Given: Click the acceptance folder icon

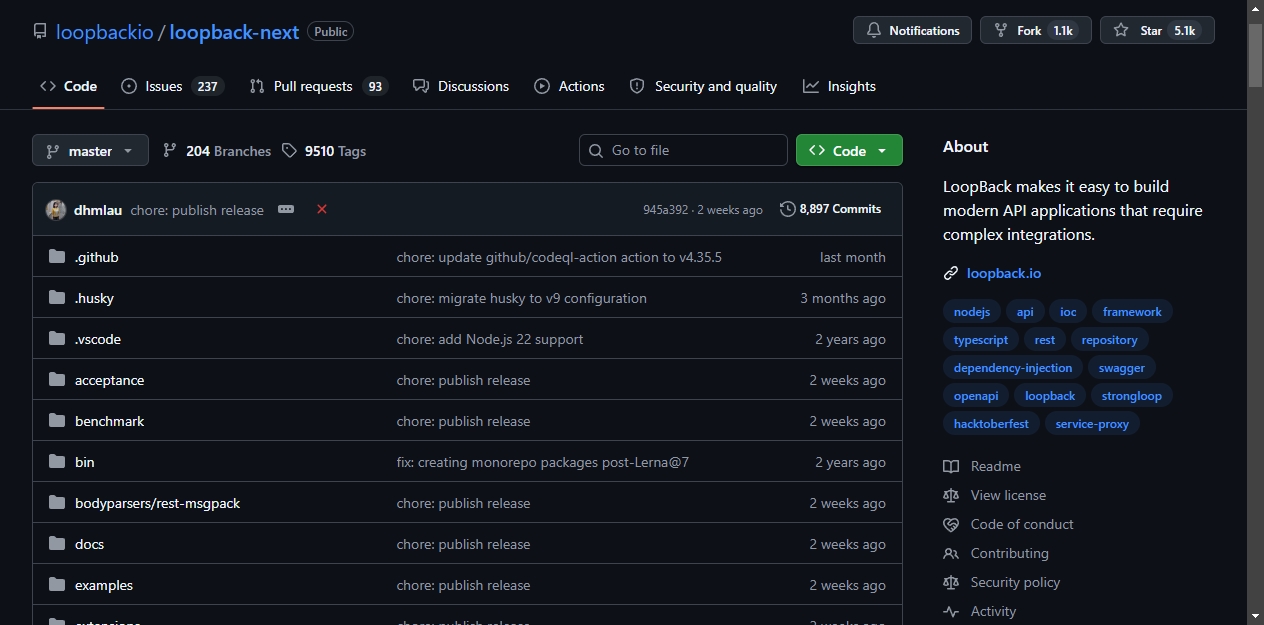Looking at the screenshot, I should (x=57, y=380).
